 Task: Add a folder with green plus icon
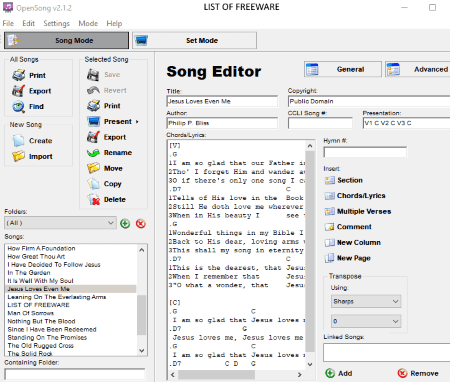coord(125,223)
